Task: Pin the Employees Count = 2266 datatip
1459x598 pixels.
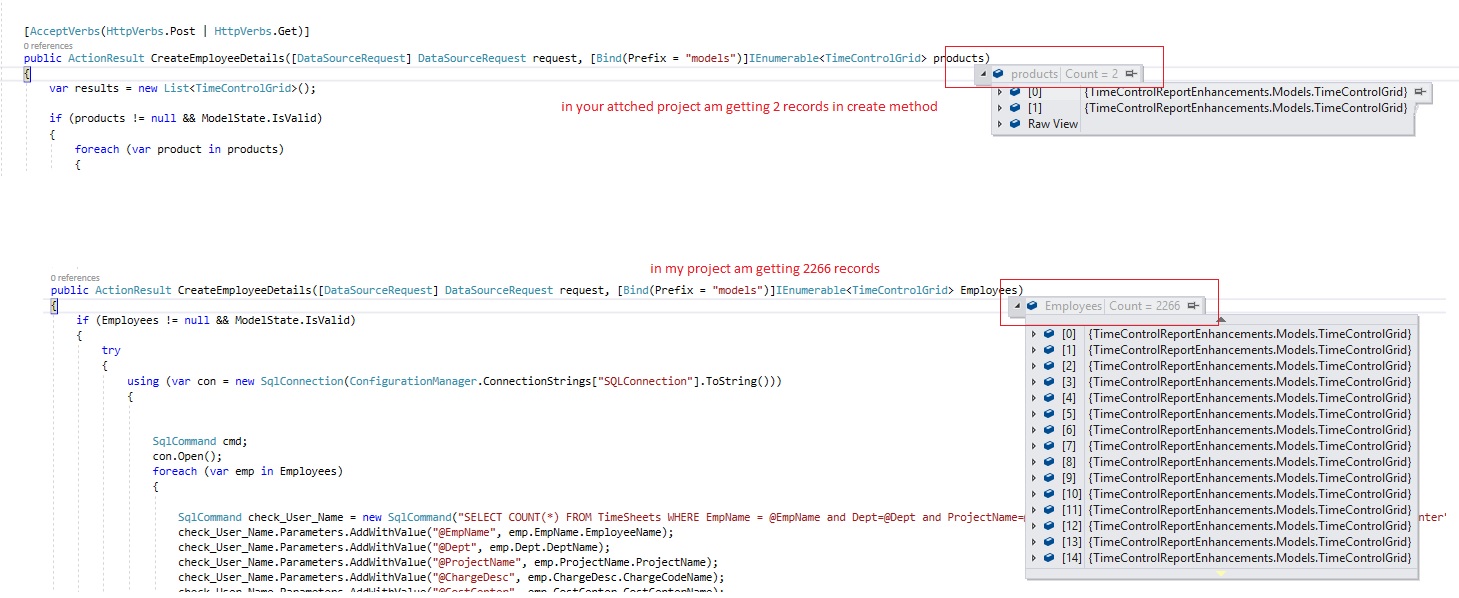Action: tap(1194, 306)
